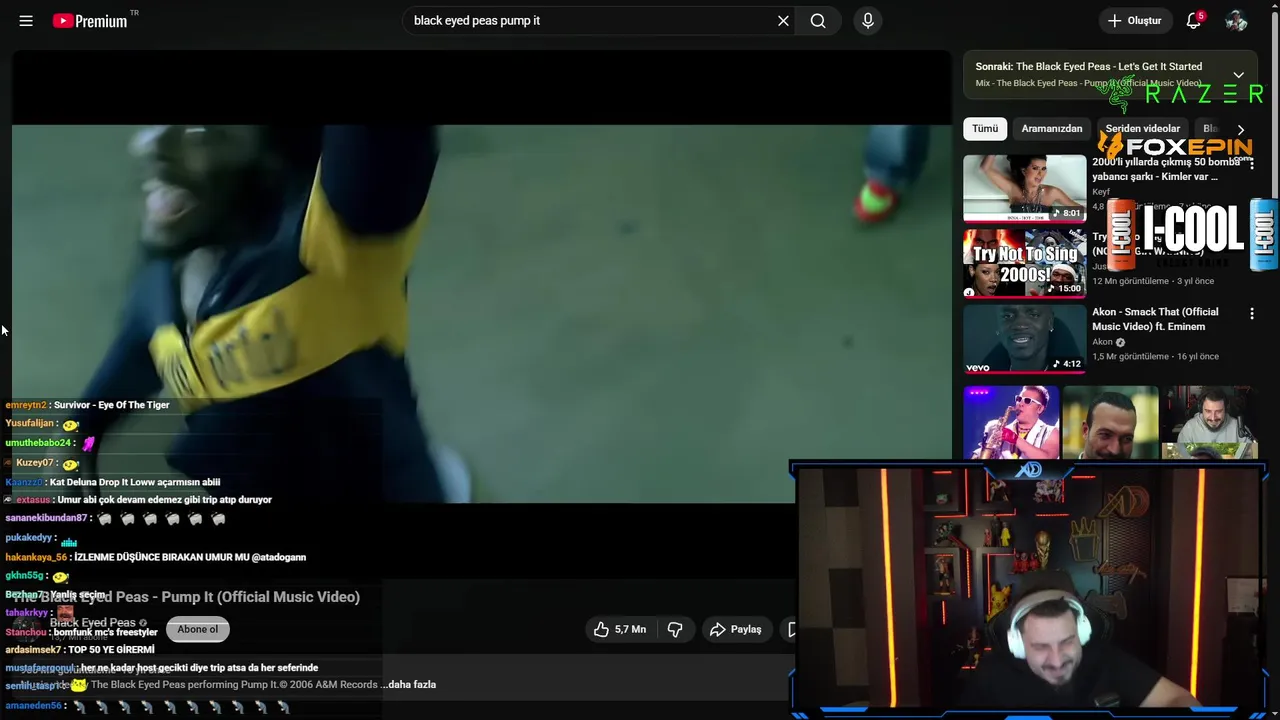Click the Pump It (Official Music Video) title

[x=186, y=597]
